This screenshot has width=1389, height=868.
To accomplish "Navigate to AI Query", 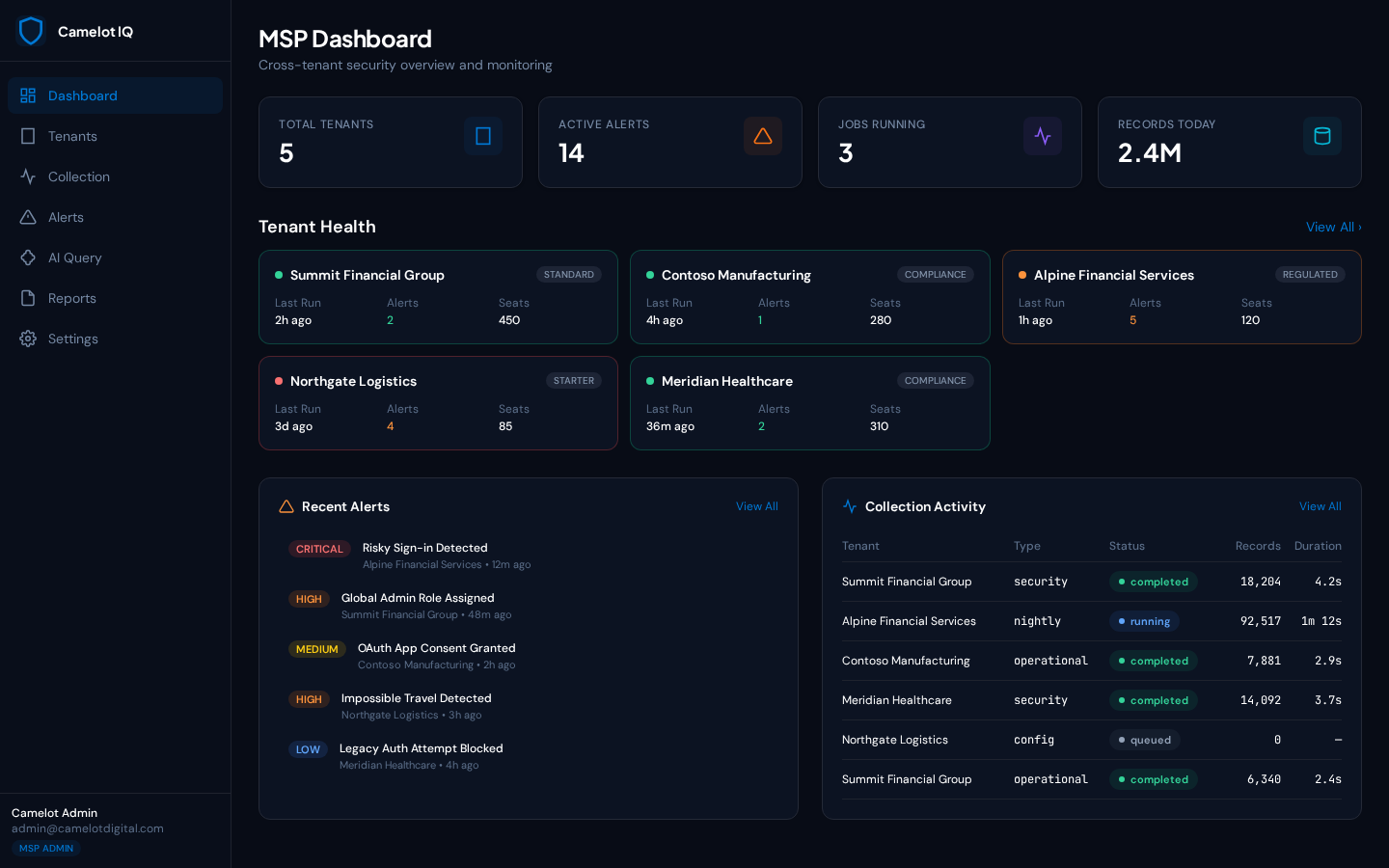I will 115,258.
